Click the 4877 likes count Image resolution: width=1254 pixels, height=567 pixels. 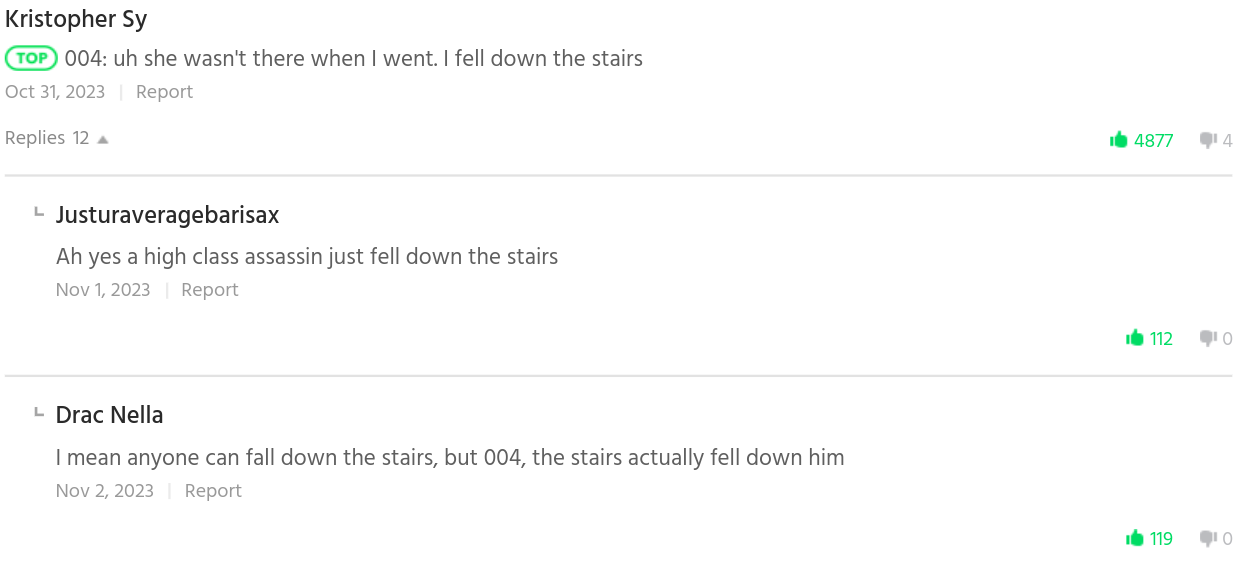pyautogui.click(x=1153, y=141)
